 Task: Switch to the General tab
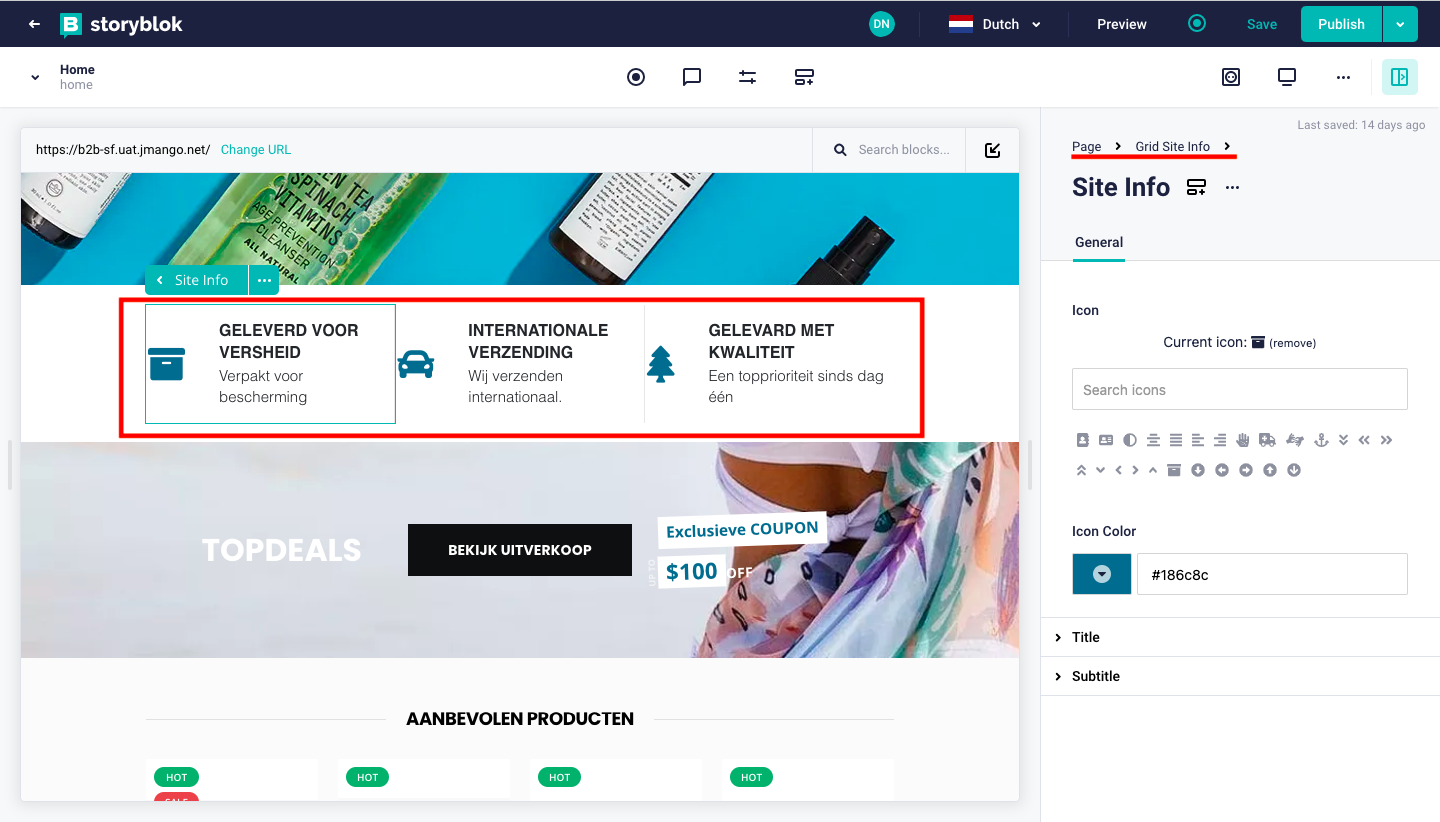[x=1098, y=242]
